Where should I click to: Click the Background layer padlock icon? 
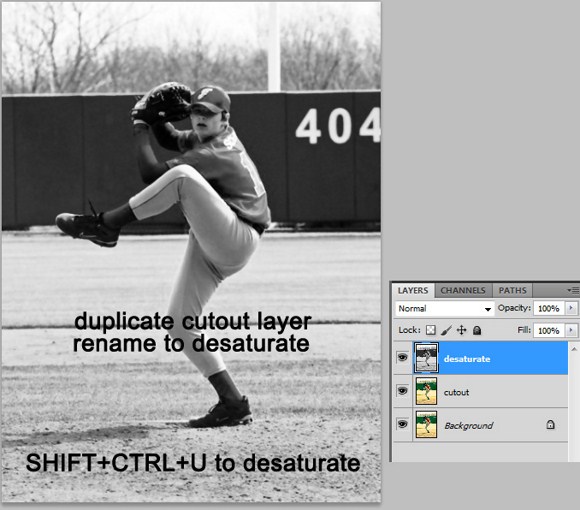[550, 425]
